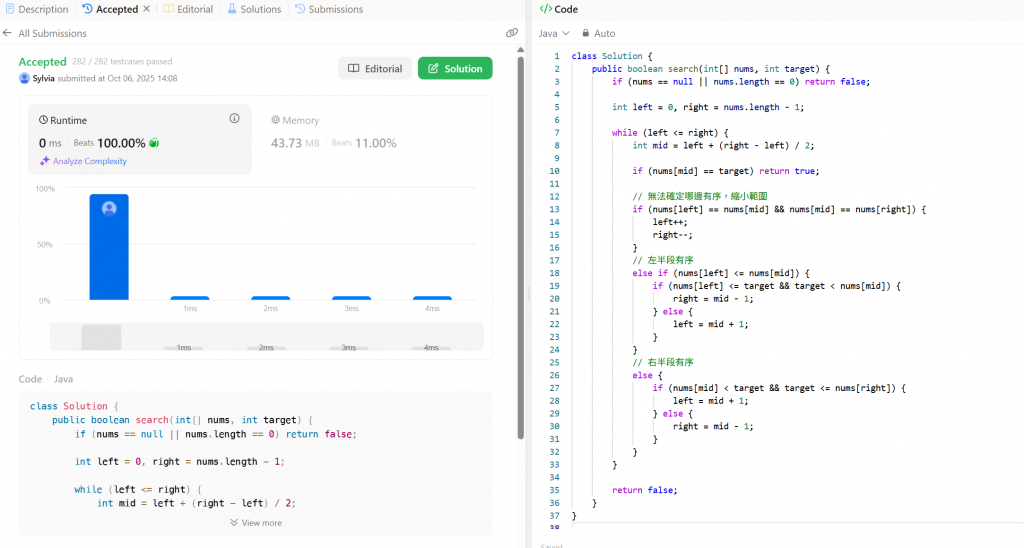Click 'class Solution {' on editor line 1

tap(612, 56)
